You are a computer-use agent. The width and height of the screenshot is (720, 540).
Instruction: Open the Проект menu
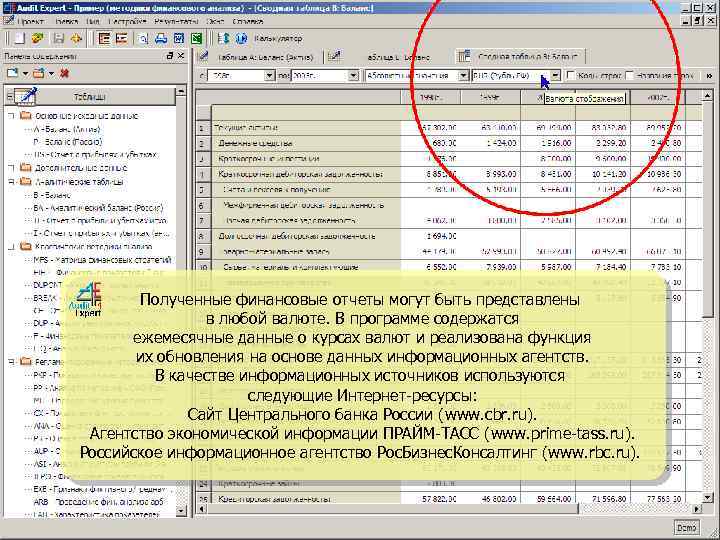[x=30, y=21]
